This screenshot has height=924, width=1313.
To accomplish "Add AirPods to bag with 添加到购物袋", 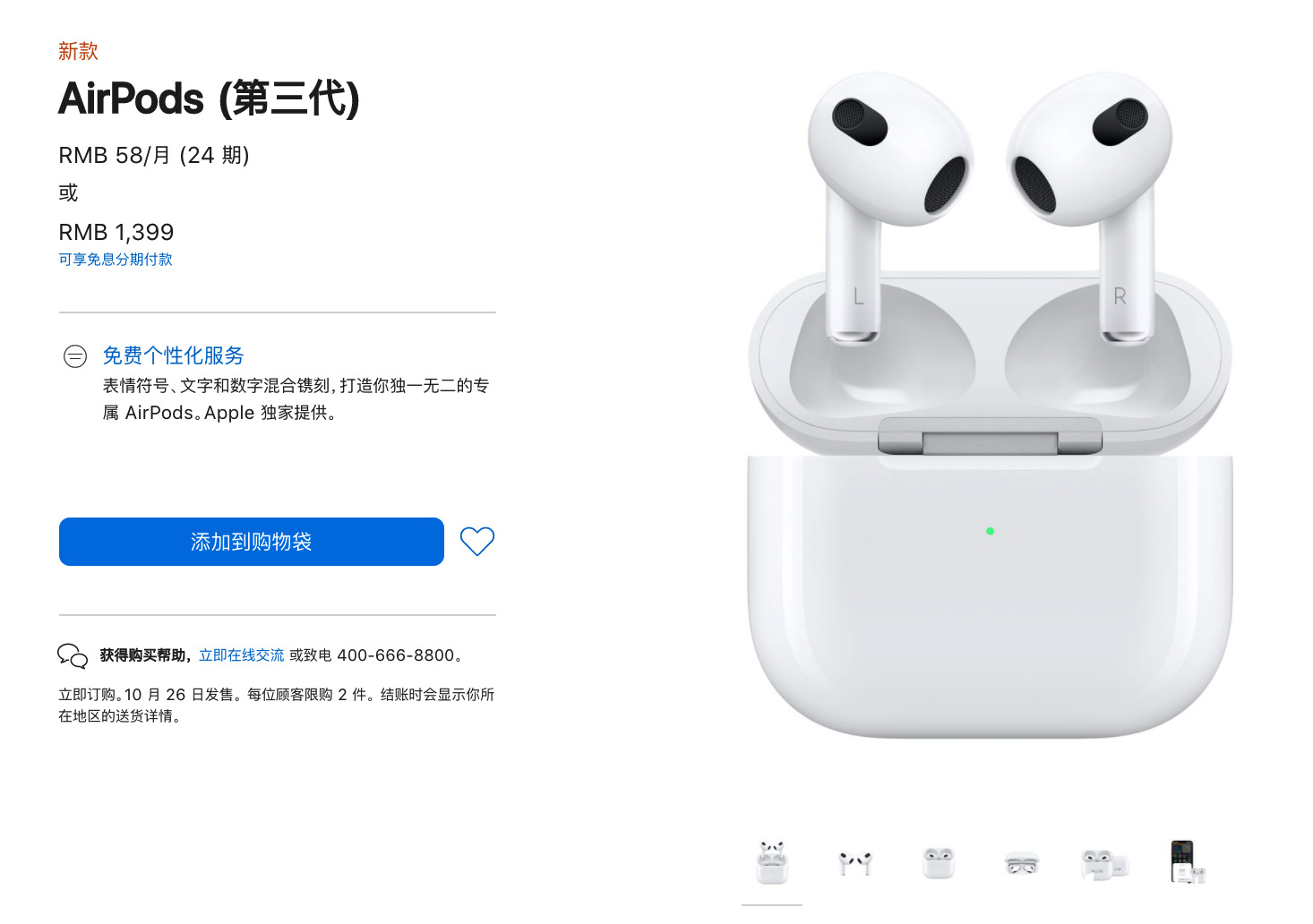I will [252, 542].
